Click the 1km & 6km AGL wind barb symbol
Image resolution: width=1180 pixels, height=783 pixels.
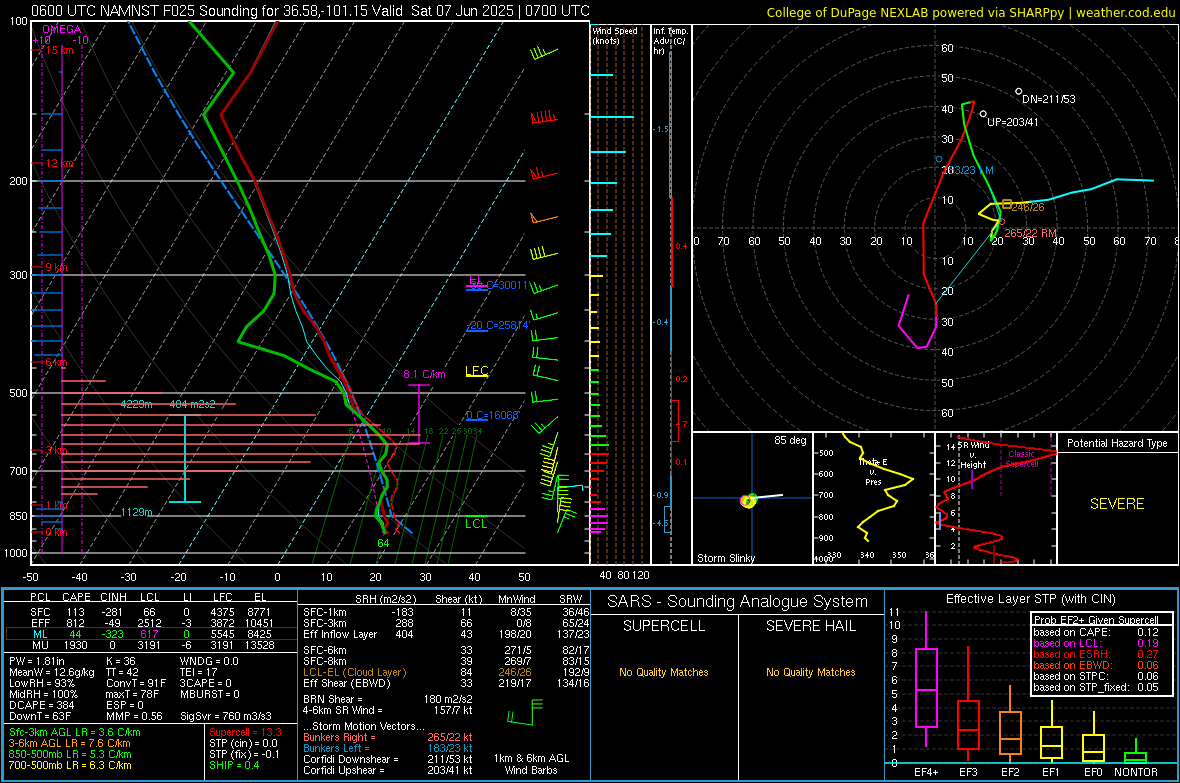pyautogui.click(x=525, y=712)
